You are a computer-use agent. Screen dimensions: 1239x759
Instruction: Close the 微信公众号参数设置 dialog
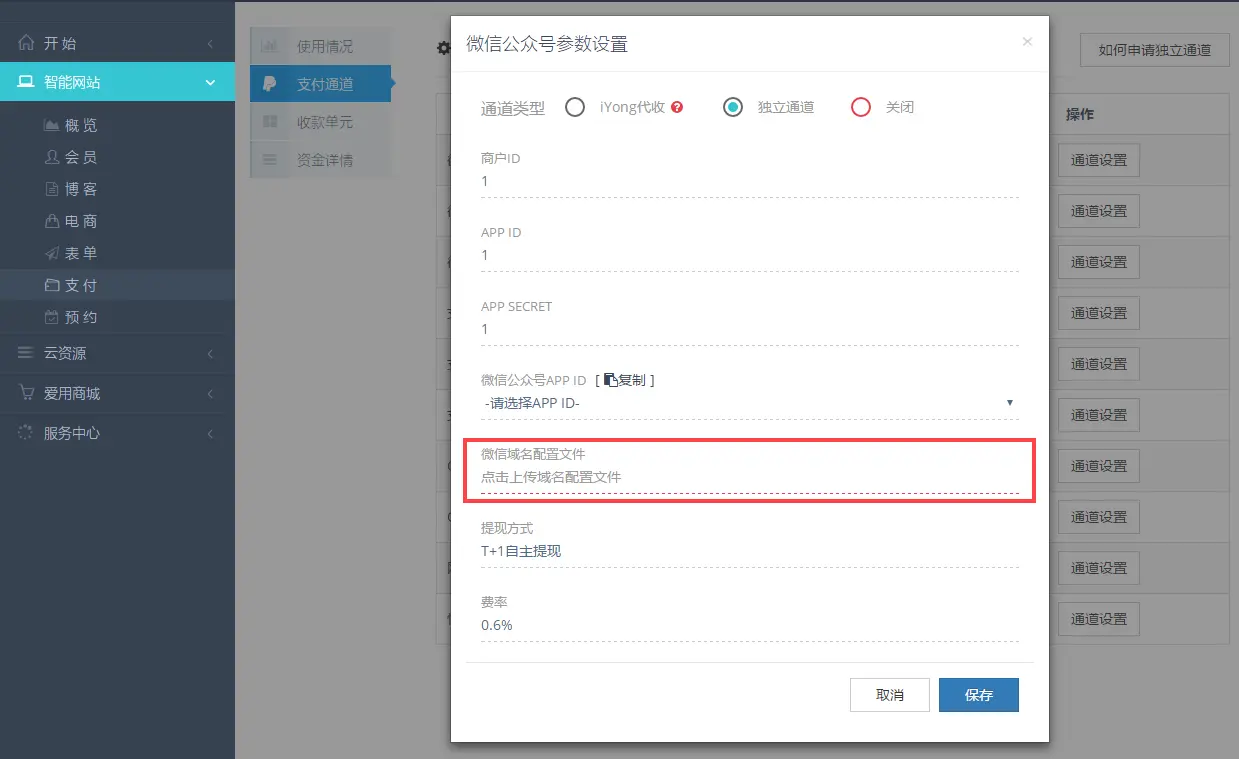(x=1027, y=42)
